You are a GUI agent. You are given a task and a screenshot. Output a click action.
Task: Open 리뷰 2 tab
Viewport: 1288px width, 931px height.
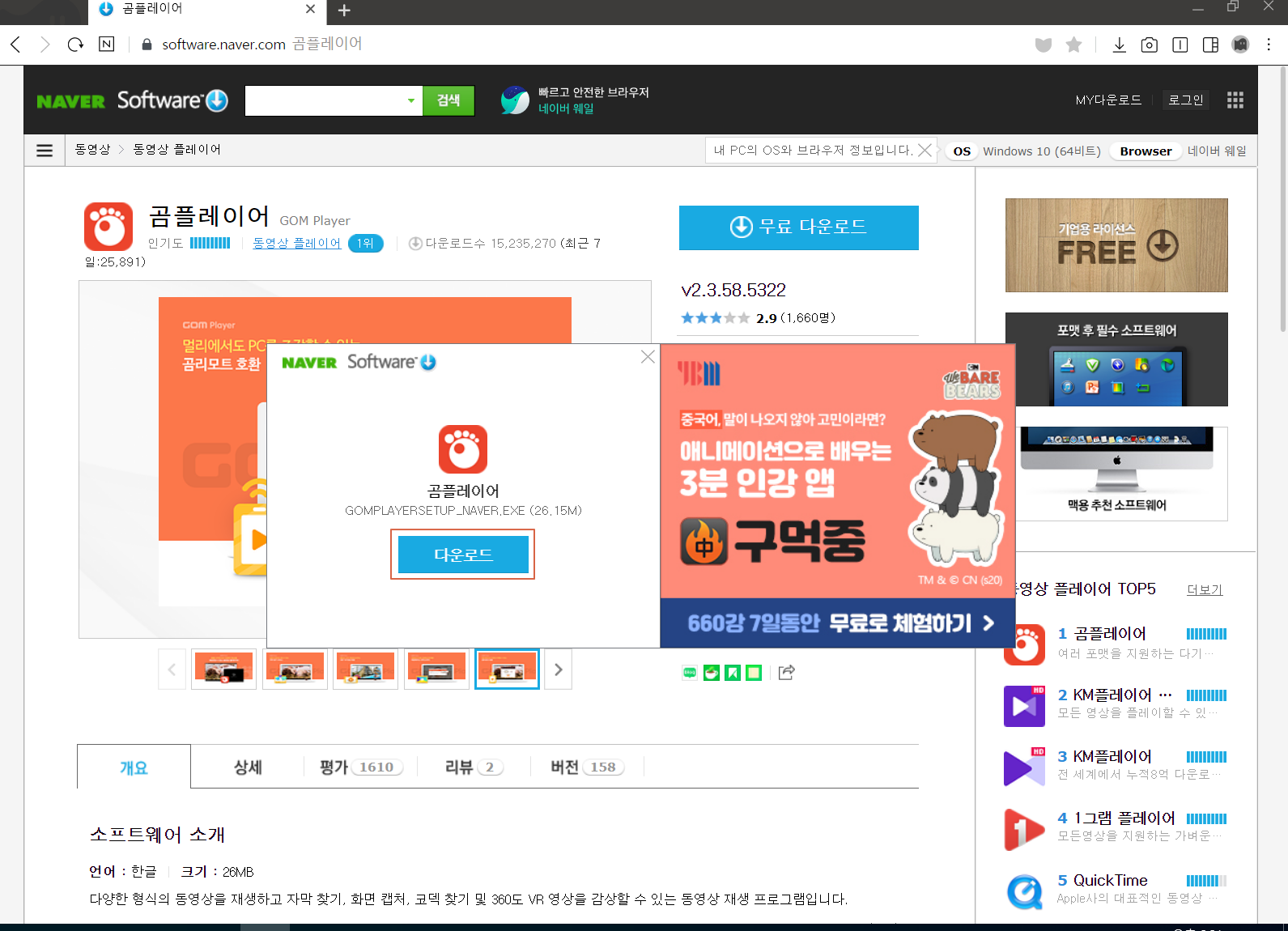click(474, 767)
